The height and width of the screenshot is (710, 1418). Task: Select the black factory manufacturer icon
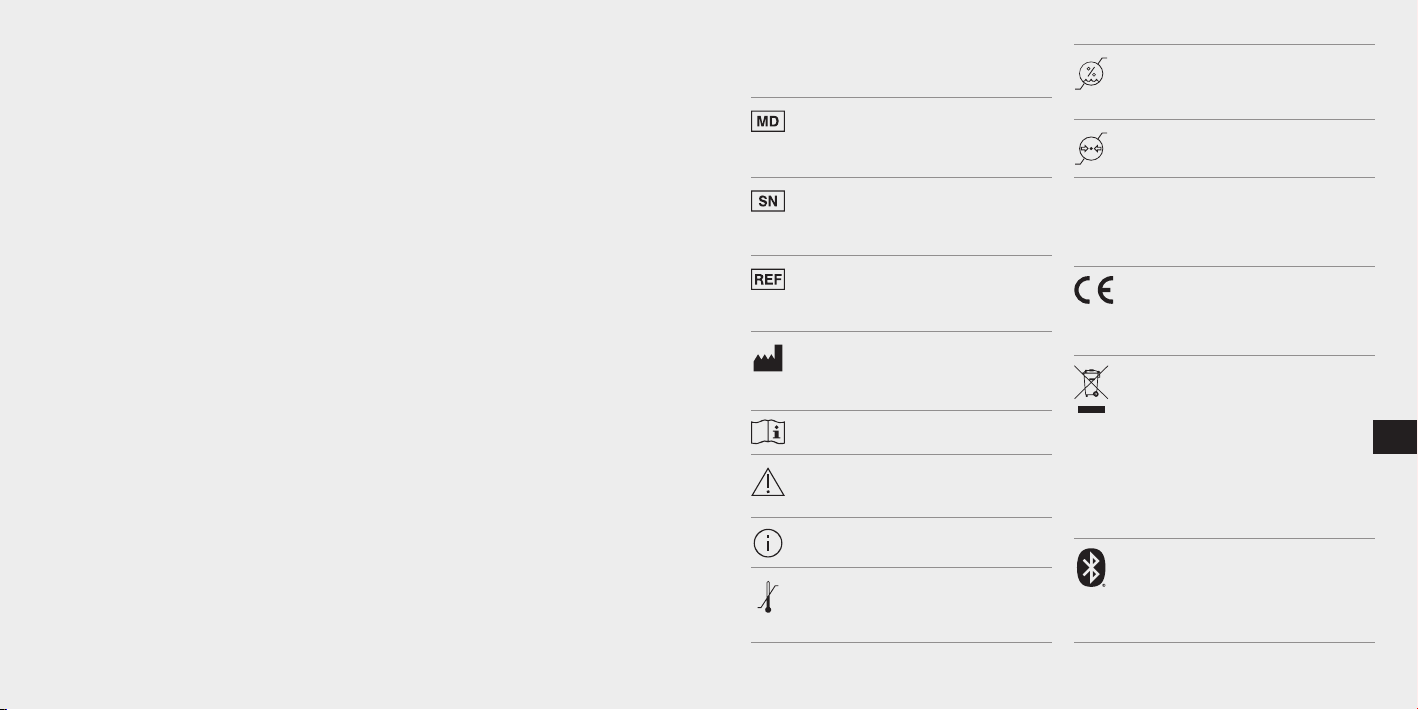point(768,358)
